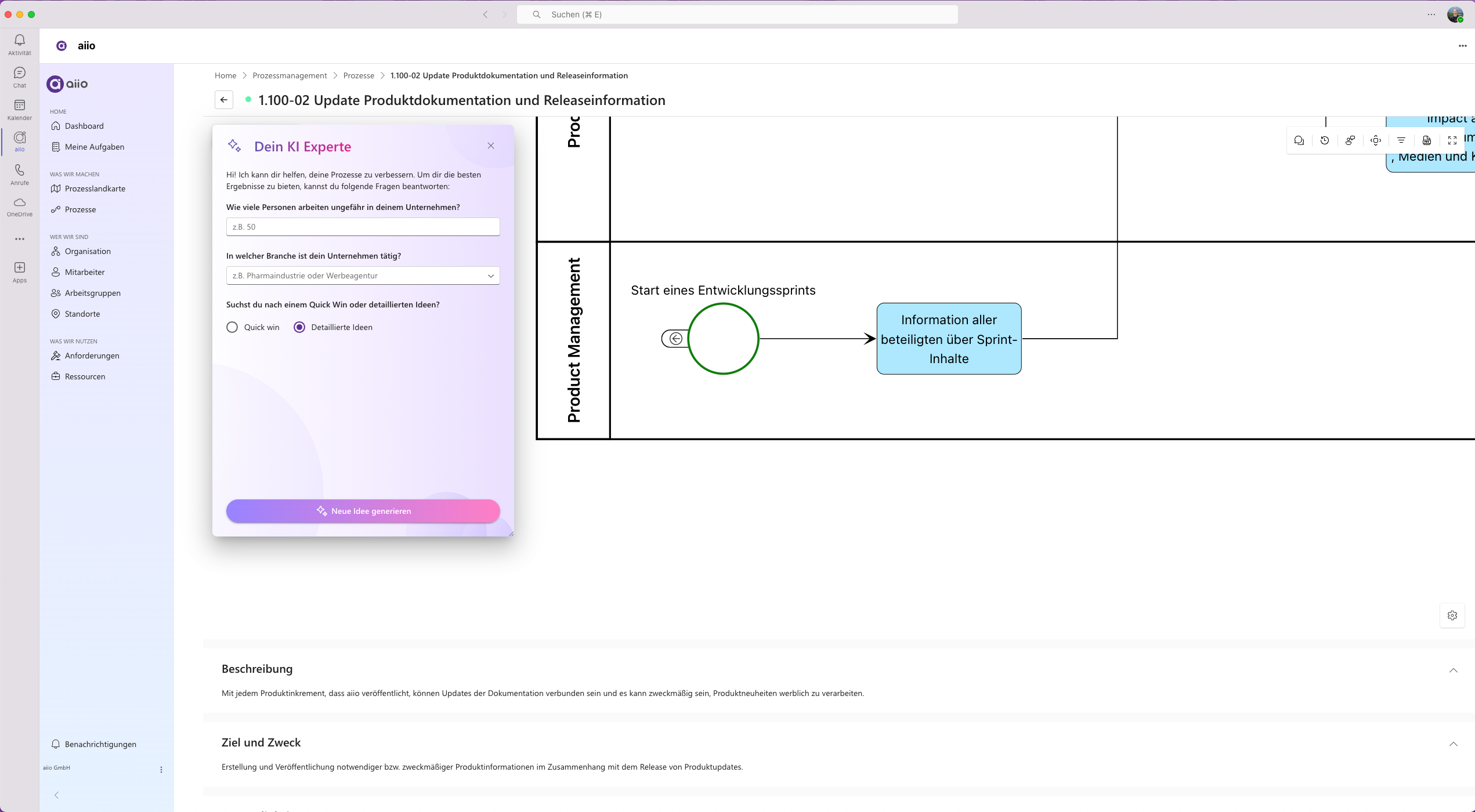1475x812 pixels.
Task: Enter fullscreen diagram view
Action: [1452, 140]
